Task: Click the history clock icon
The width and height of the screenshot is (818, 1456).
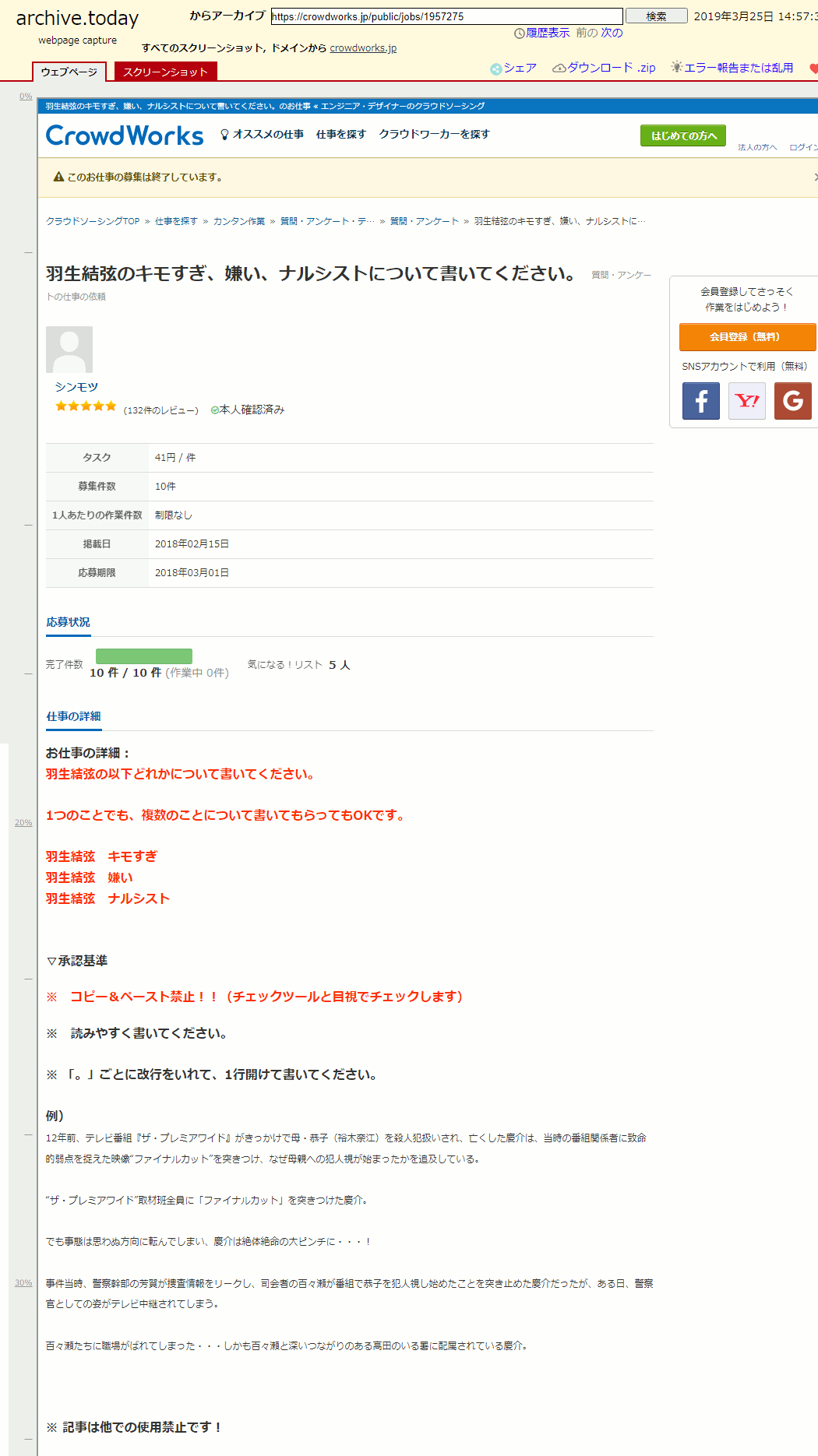Action: click(520, 33)
